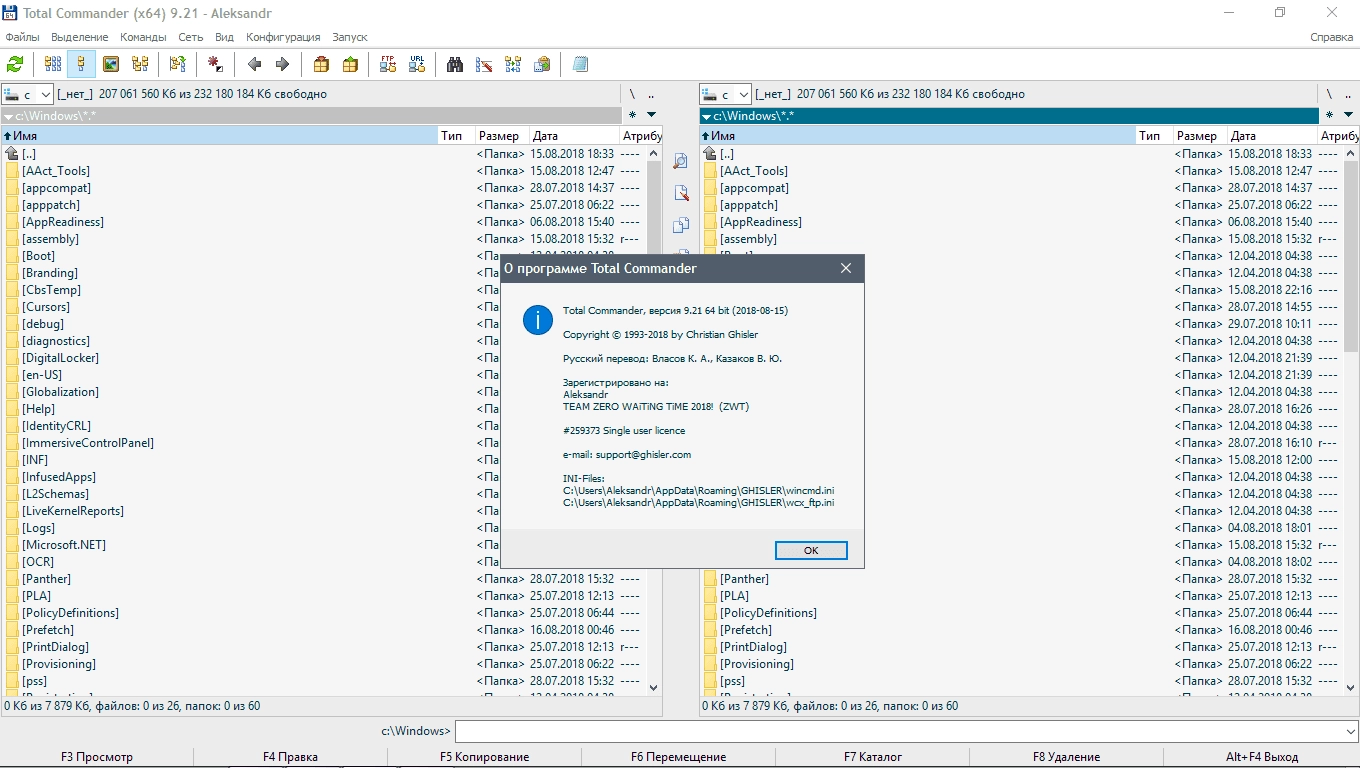
Task: Go forward with the right arrow icon
Action: coord(282,64)
